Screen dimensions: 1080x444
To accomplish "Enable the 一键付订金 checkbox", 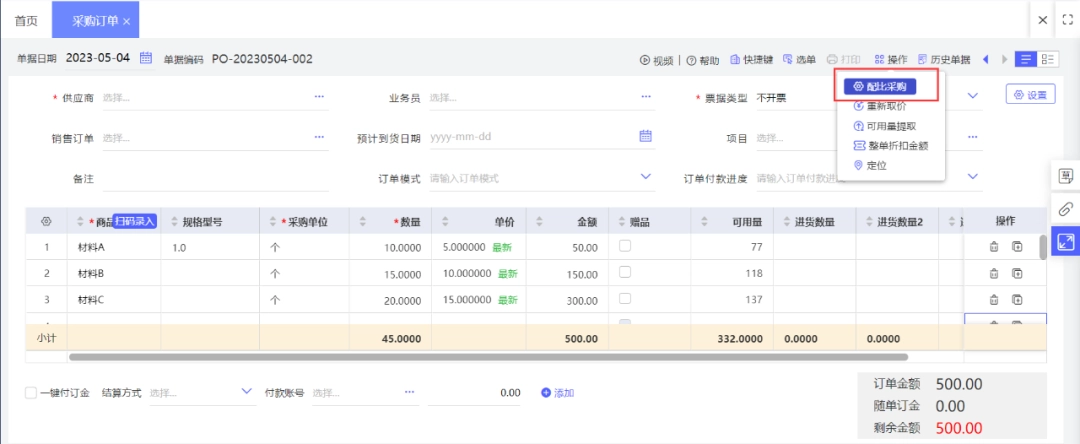I will (x=31, y=393).
